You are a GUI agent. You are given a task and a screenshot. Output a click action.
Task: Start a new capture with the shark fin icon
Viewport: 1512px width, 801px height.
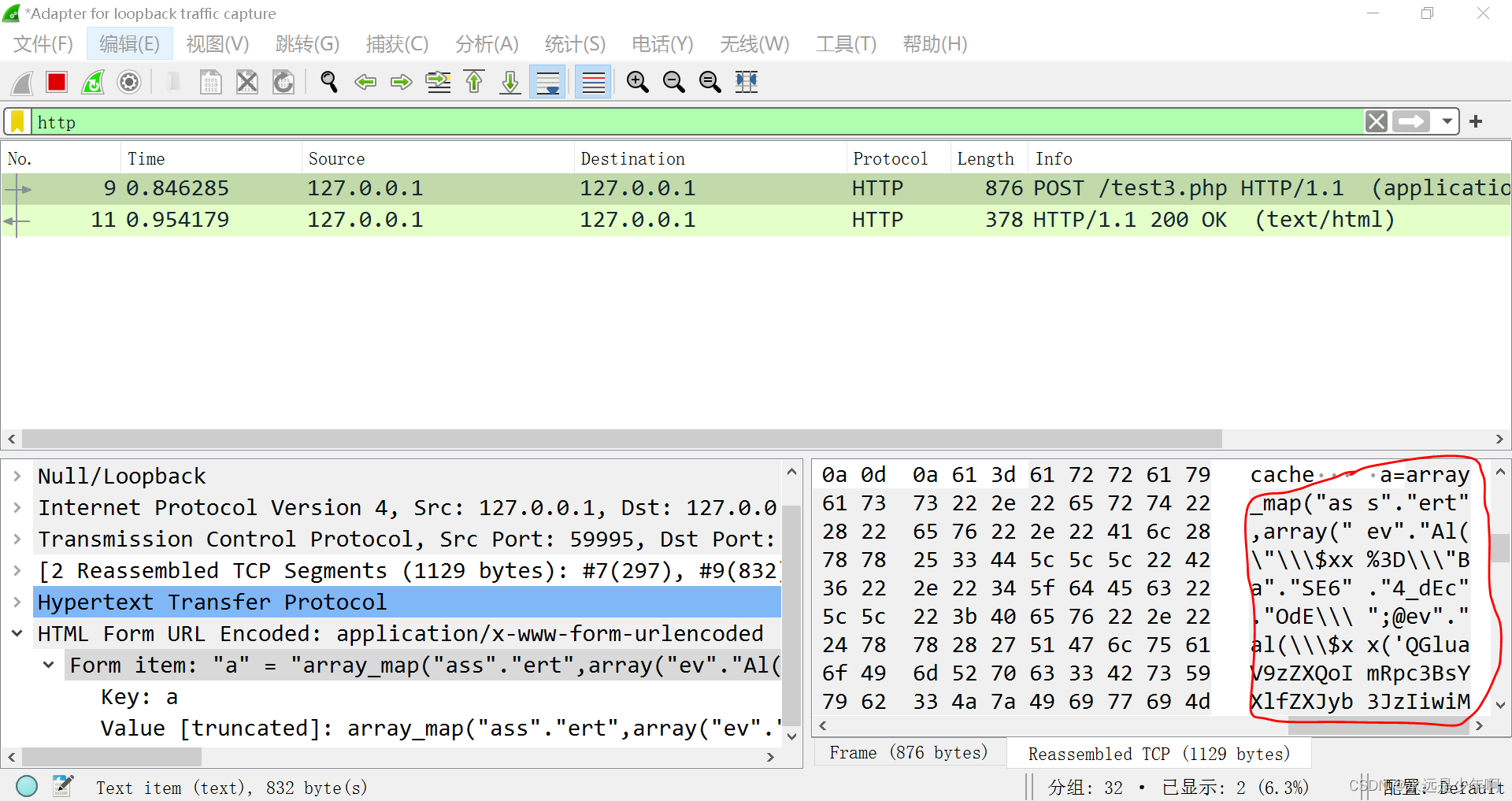21,82
